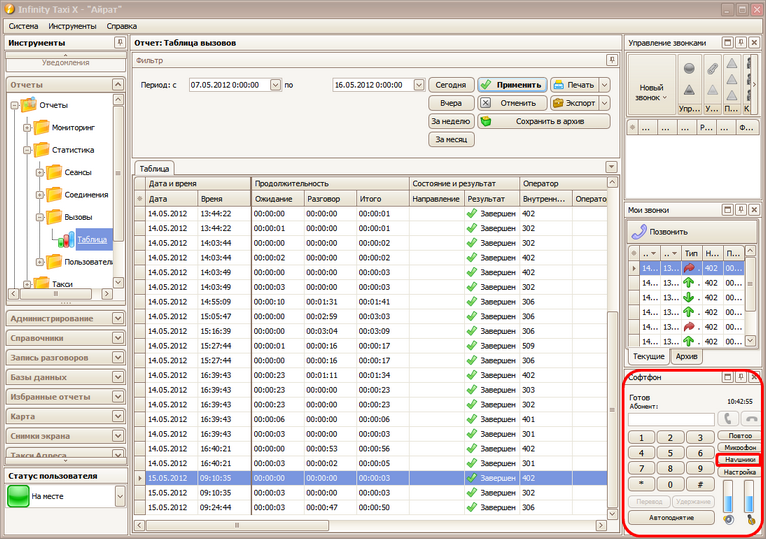Collapse the Отчеты section header
Viewport: 766px width, 539px height.
pos(118,84)
